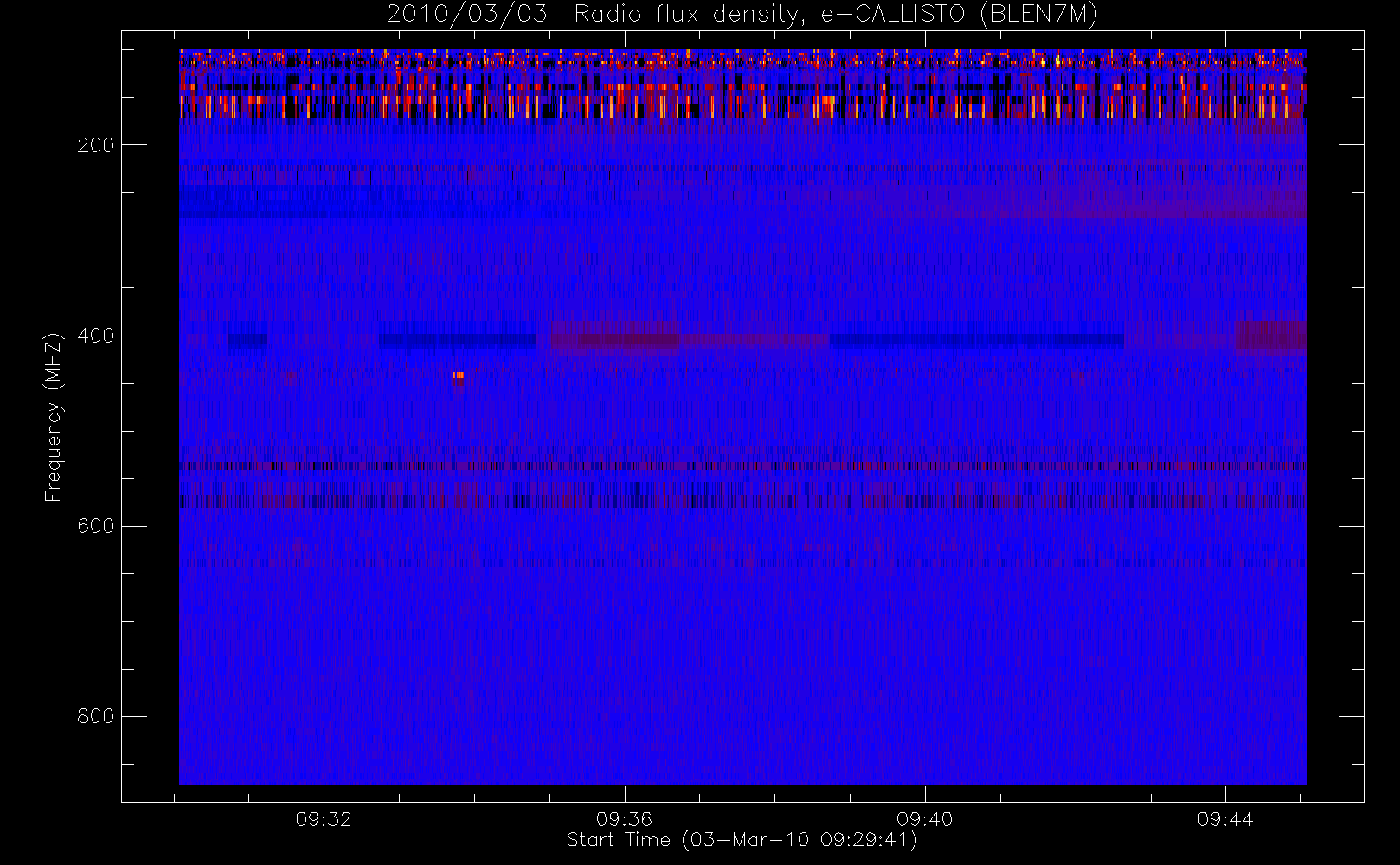Click the 09:40 time axis label
Image resolution: width=1400 pixels, height=865 pixels.
pyautogui.click(x=924, y=819)
